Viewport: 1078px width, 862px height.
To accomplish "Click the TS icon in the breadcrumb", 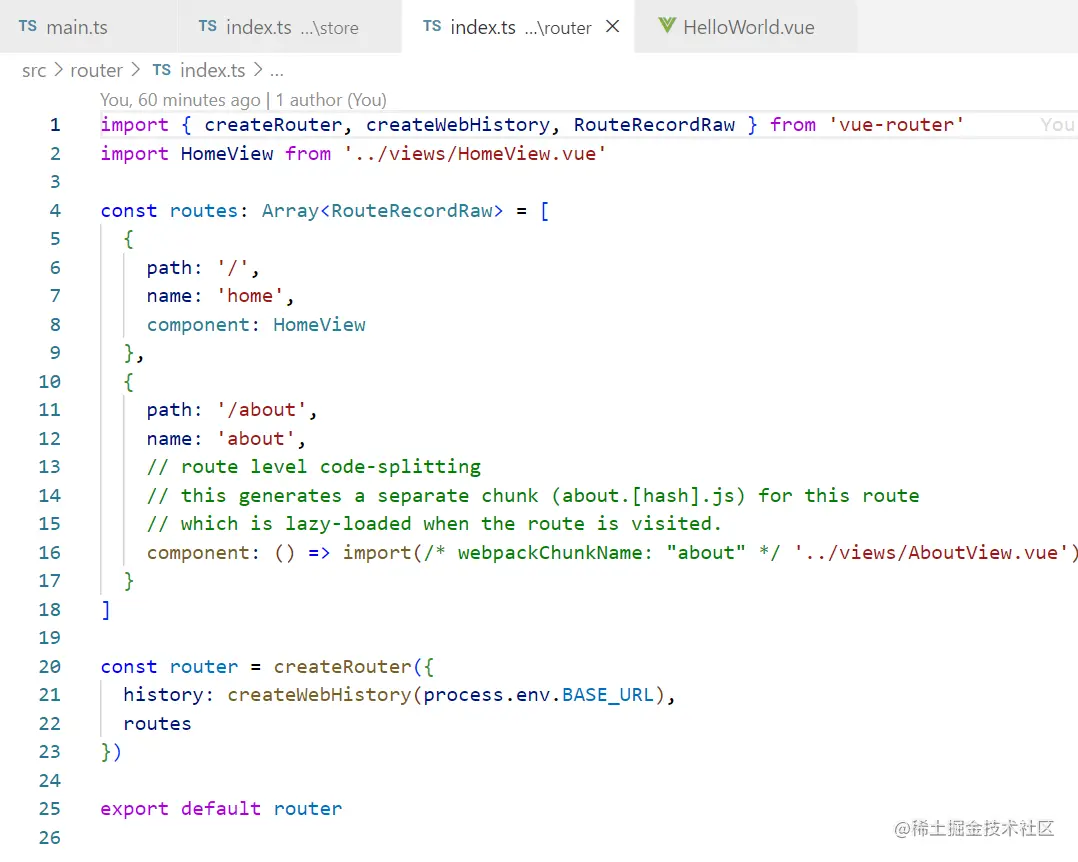I will 162,70.
